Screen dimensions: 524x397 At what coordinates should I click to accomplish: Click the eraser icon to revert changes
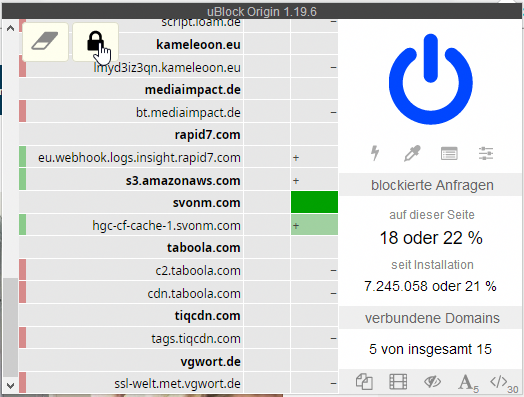coord(45,42)
